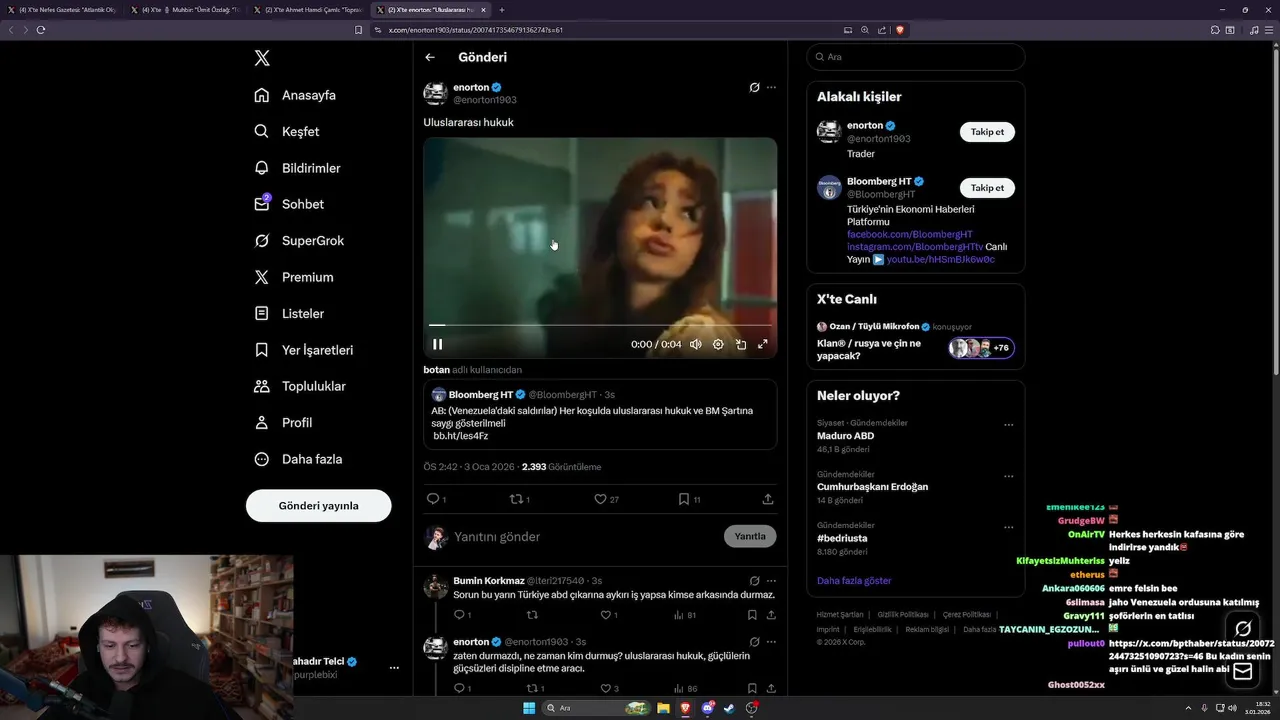The image size is (1280, 720).
Task: Click Gönderi yayınla button
Action: [318, 505]
